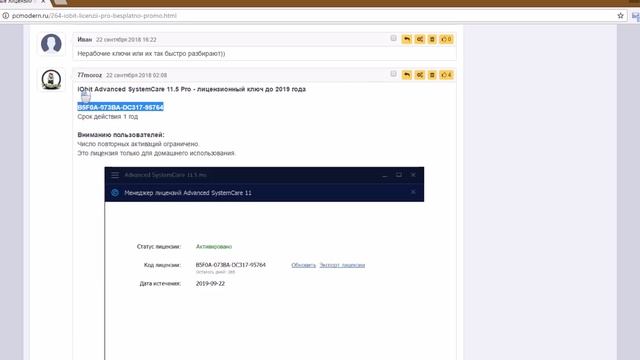Close the 'Менеджер лицензий' bar with its X

coord(413,192)
